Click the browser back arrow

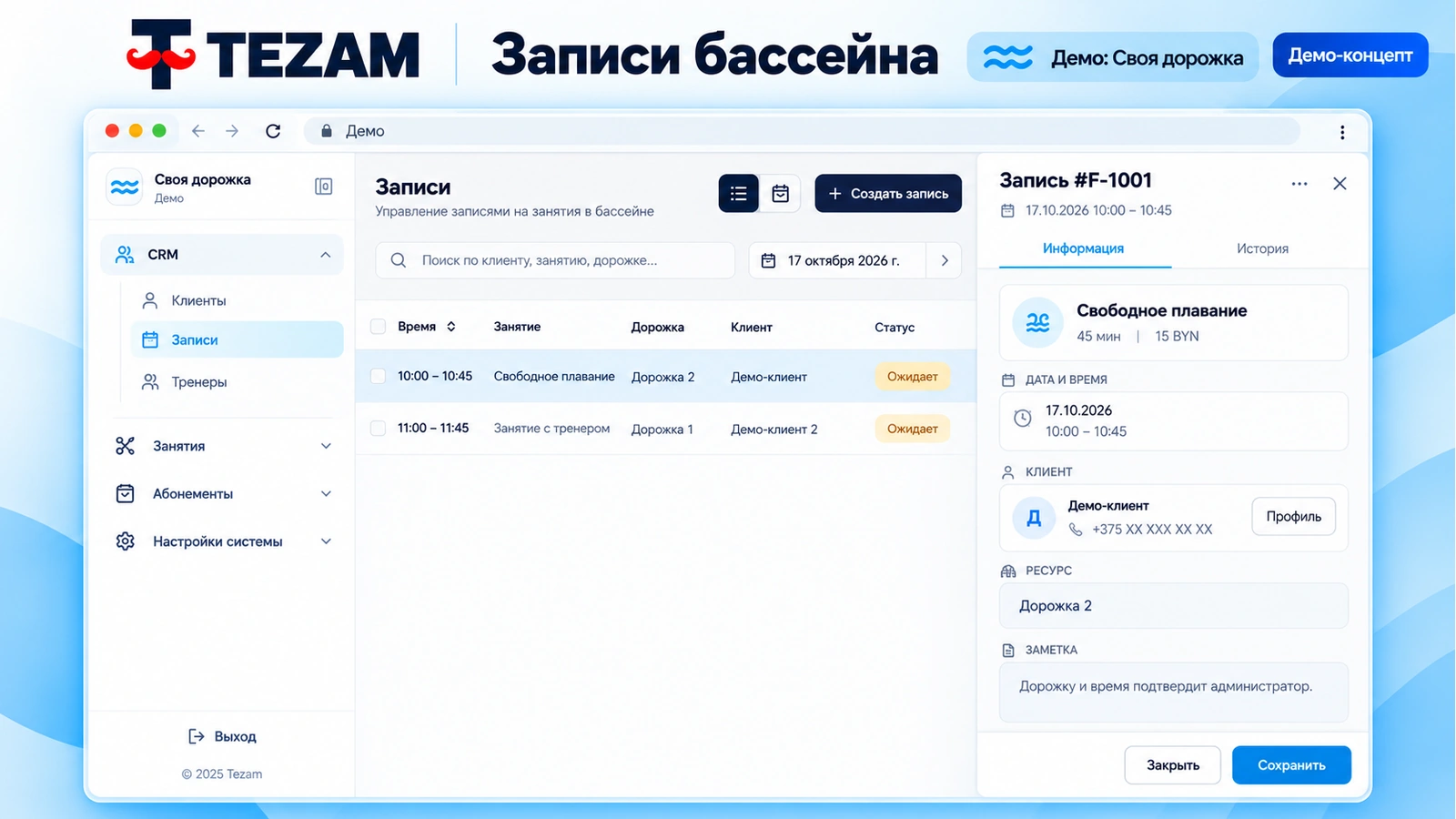[197, 131]
